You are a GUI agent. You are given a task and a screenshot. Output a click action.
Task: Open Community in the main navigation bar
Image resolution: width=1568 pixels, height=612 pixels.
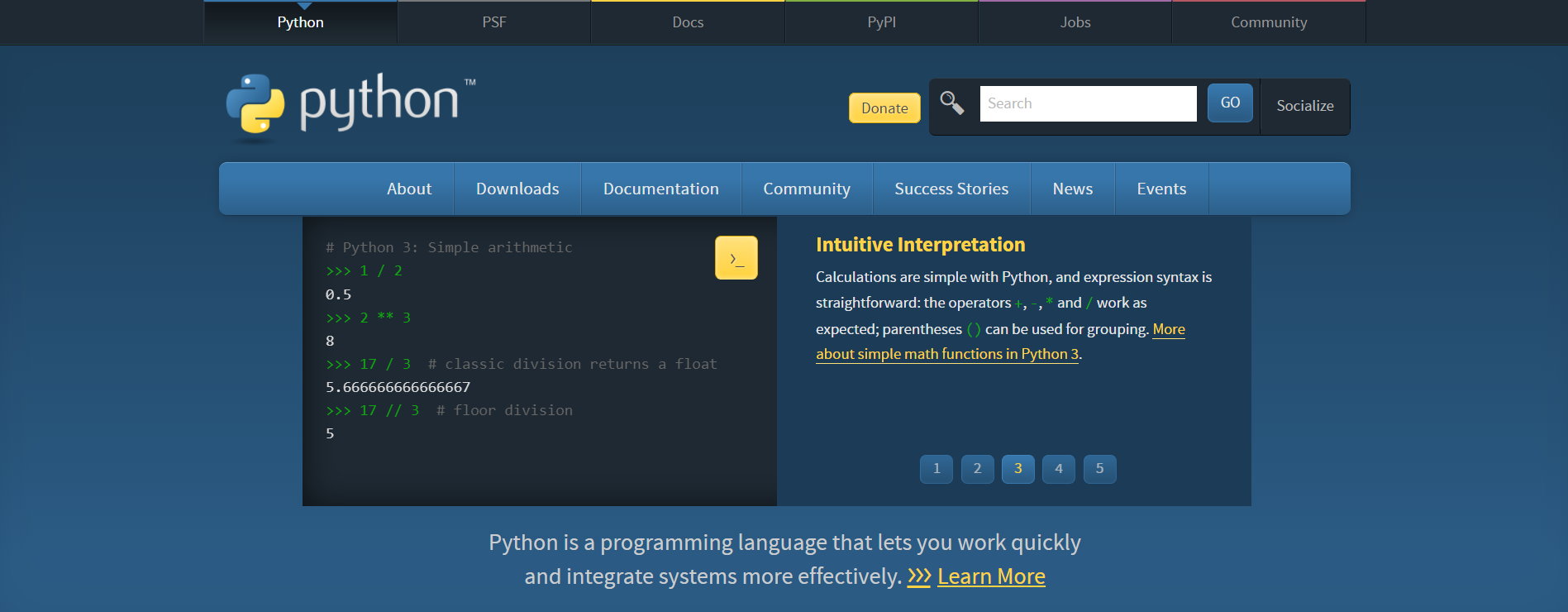point(807,189)
